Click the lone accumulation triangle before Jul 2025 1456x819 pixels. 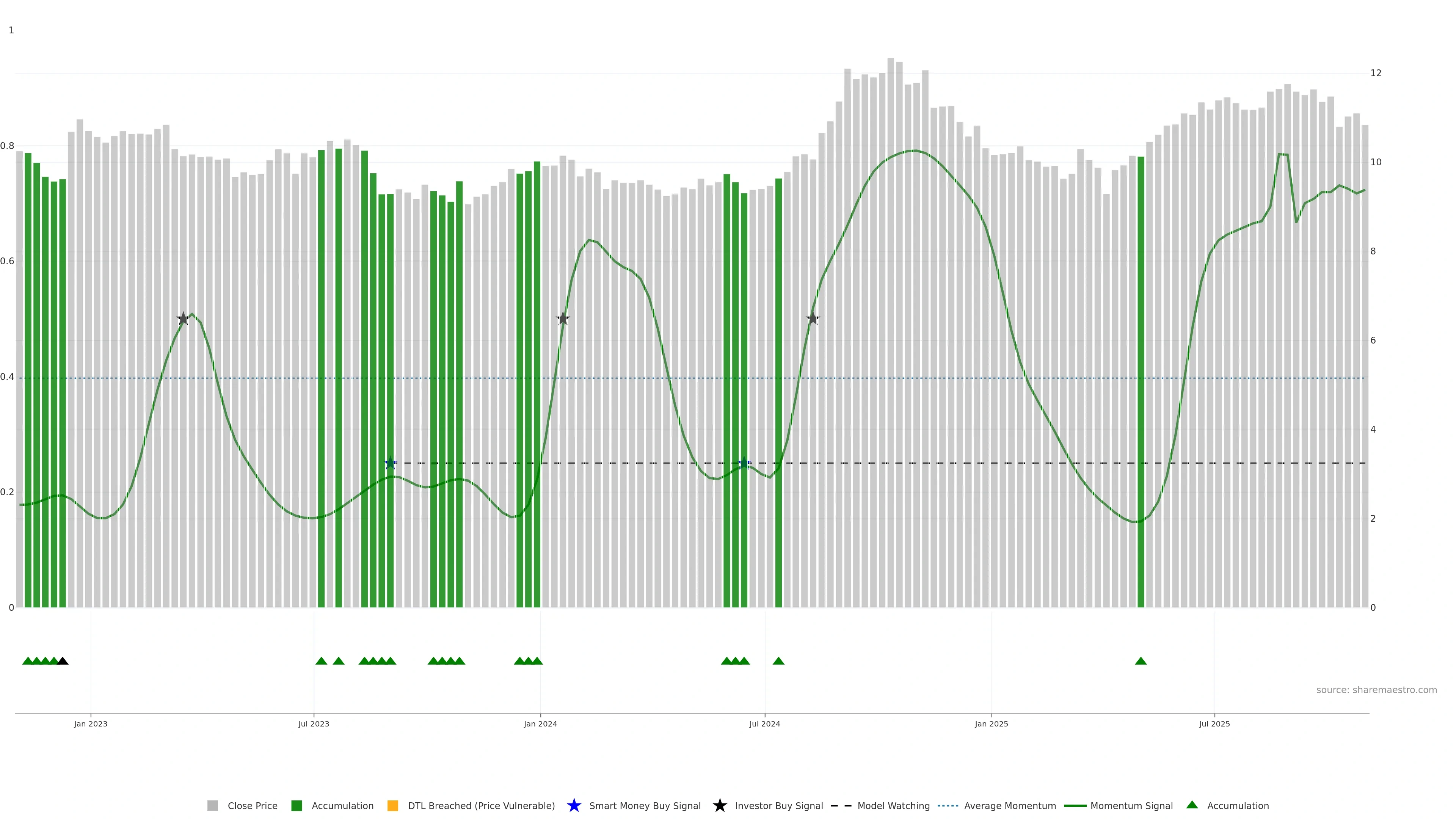pos(1141,661)
